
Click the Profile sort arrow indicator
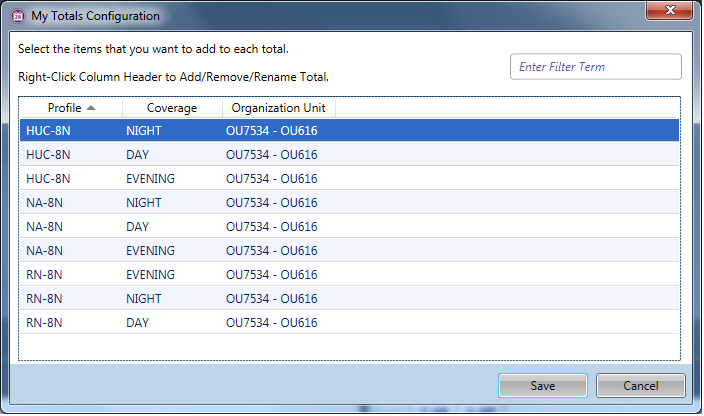click(x=92, y=108)
